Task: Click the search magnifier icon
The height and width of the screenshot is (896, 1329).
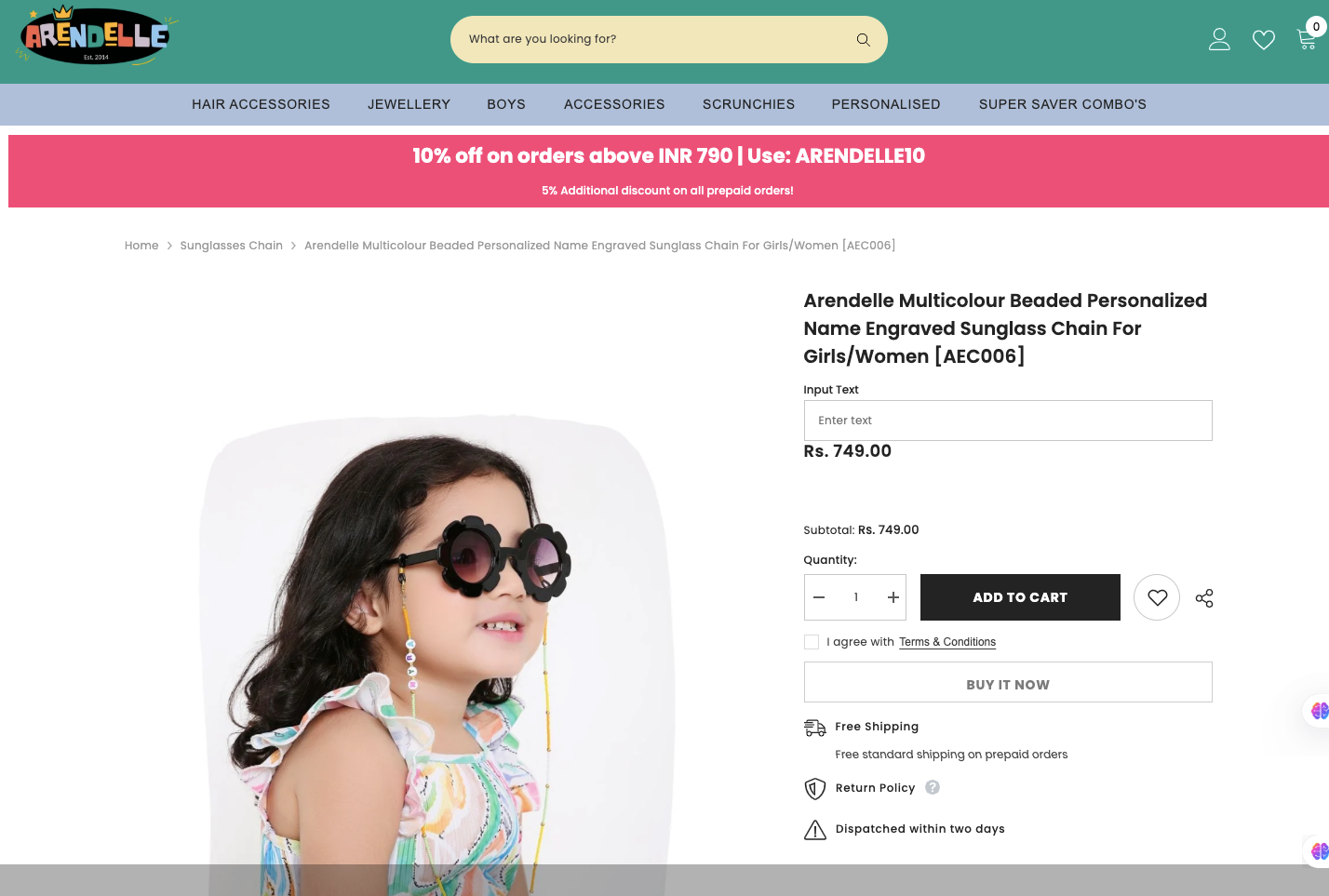Action: point(863,40)
